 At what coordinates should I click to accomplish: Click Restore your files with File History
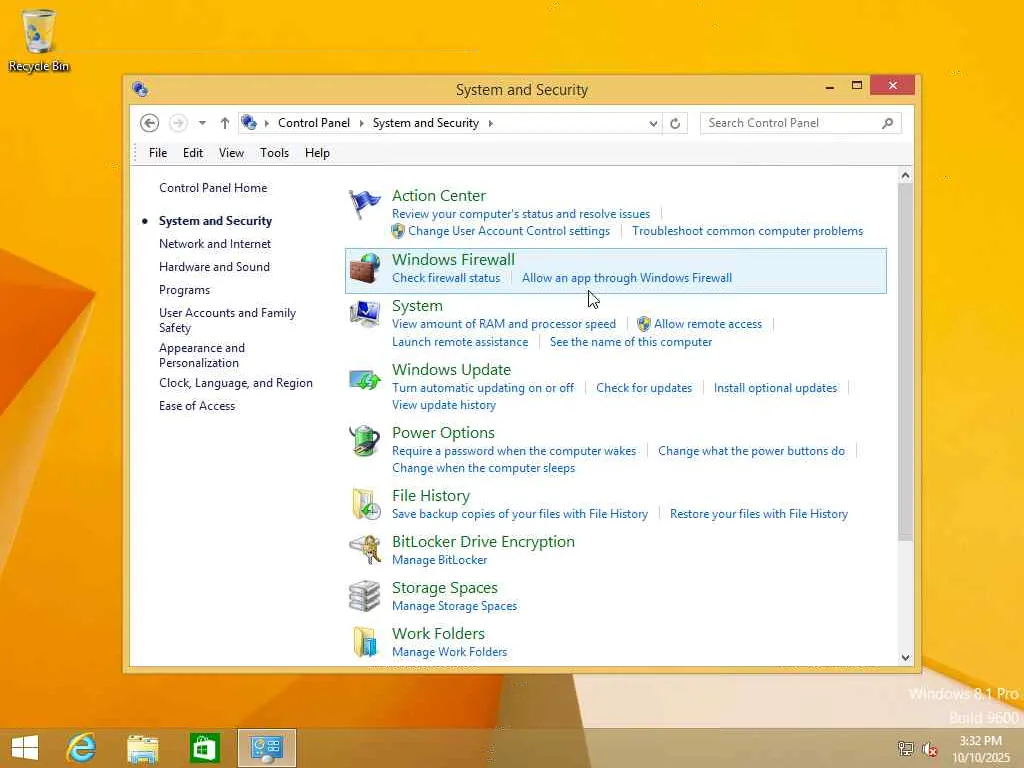click(x=759, y=514)
